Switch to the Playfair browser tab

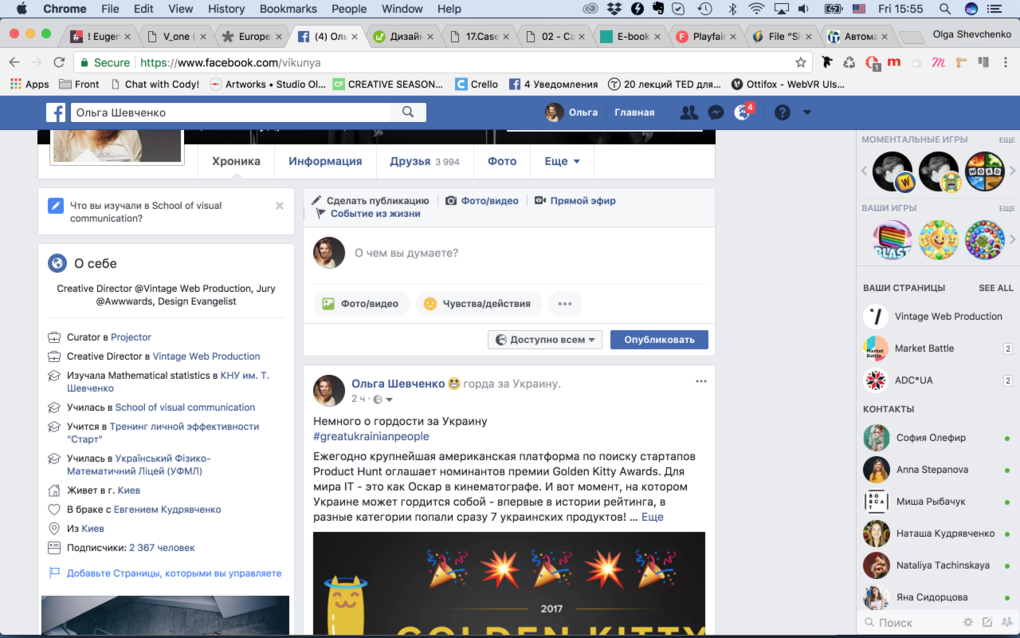pyautogui.click(x=706, y=36)
